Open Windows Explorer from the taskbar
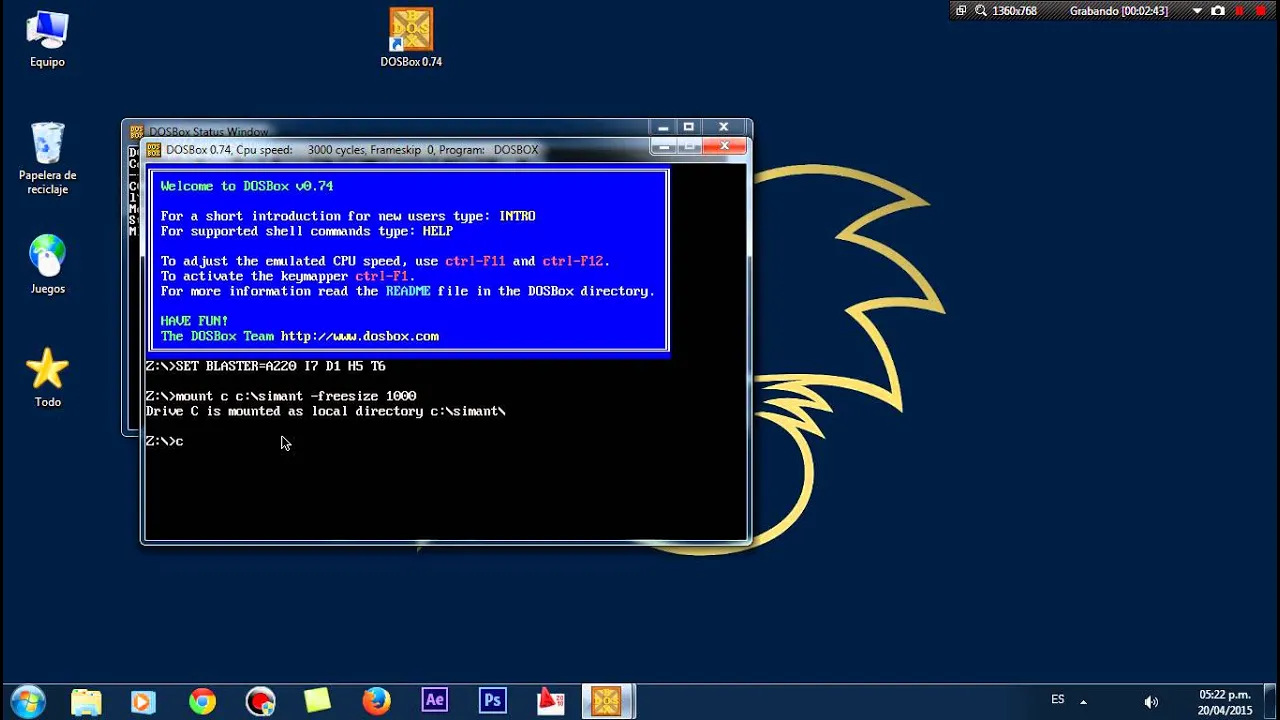This screenshot has height=720, width=1280. click(86, 701)
